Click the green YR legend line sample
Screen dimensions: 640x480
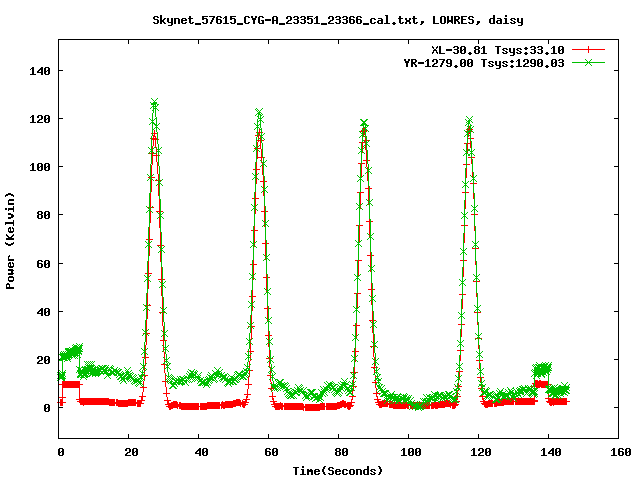click(x=588, y=62)
